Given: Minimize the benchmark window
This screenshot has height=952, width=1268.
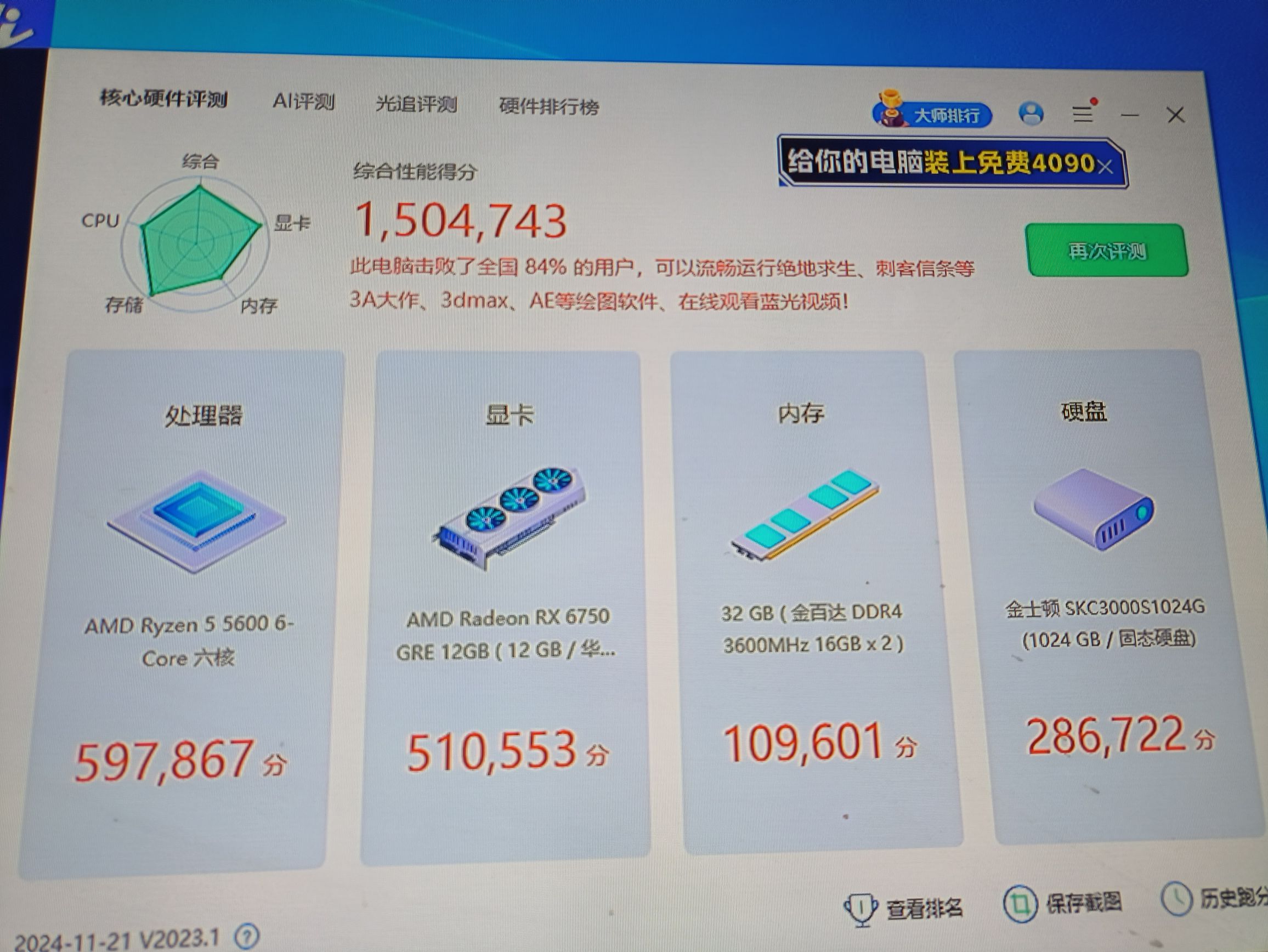Looking at the screenshot, I should tap(1130, 115).
